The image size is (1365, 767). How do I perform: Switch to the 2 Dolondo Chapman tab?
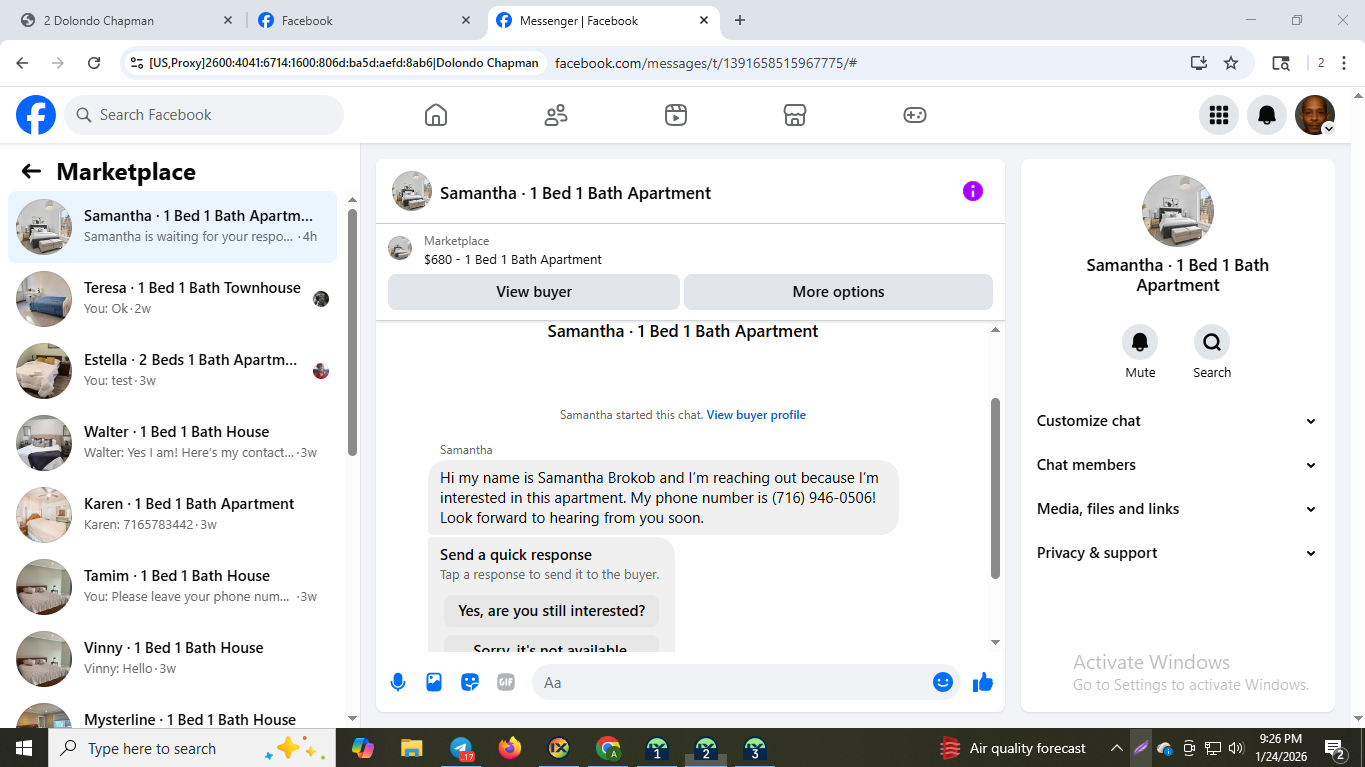[125, 20]
